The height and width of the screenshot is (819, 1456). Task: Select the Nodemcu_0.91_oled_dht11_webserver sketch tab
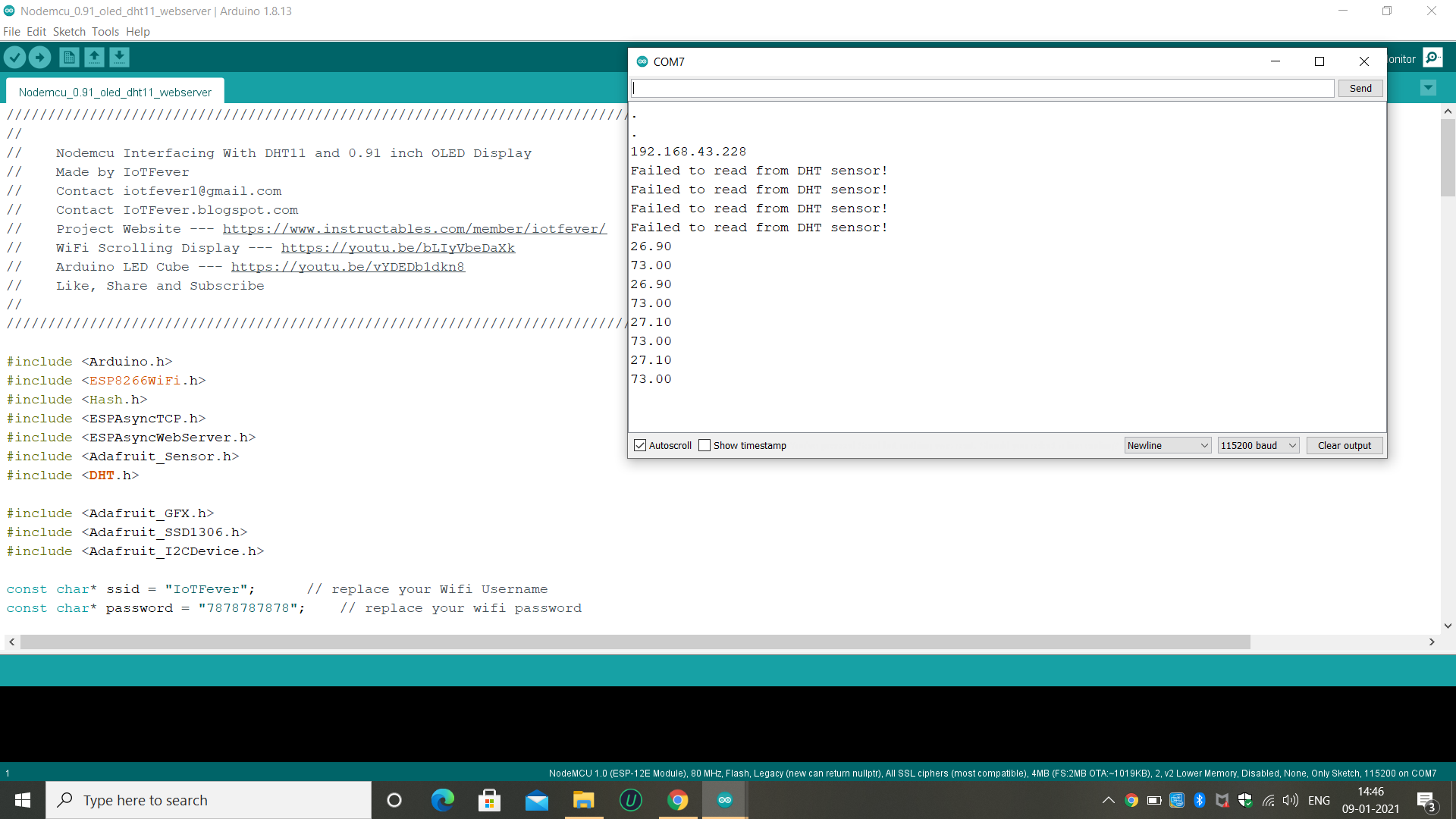coord(115,93)
